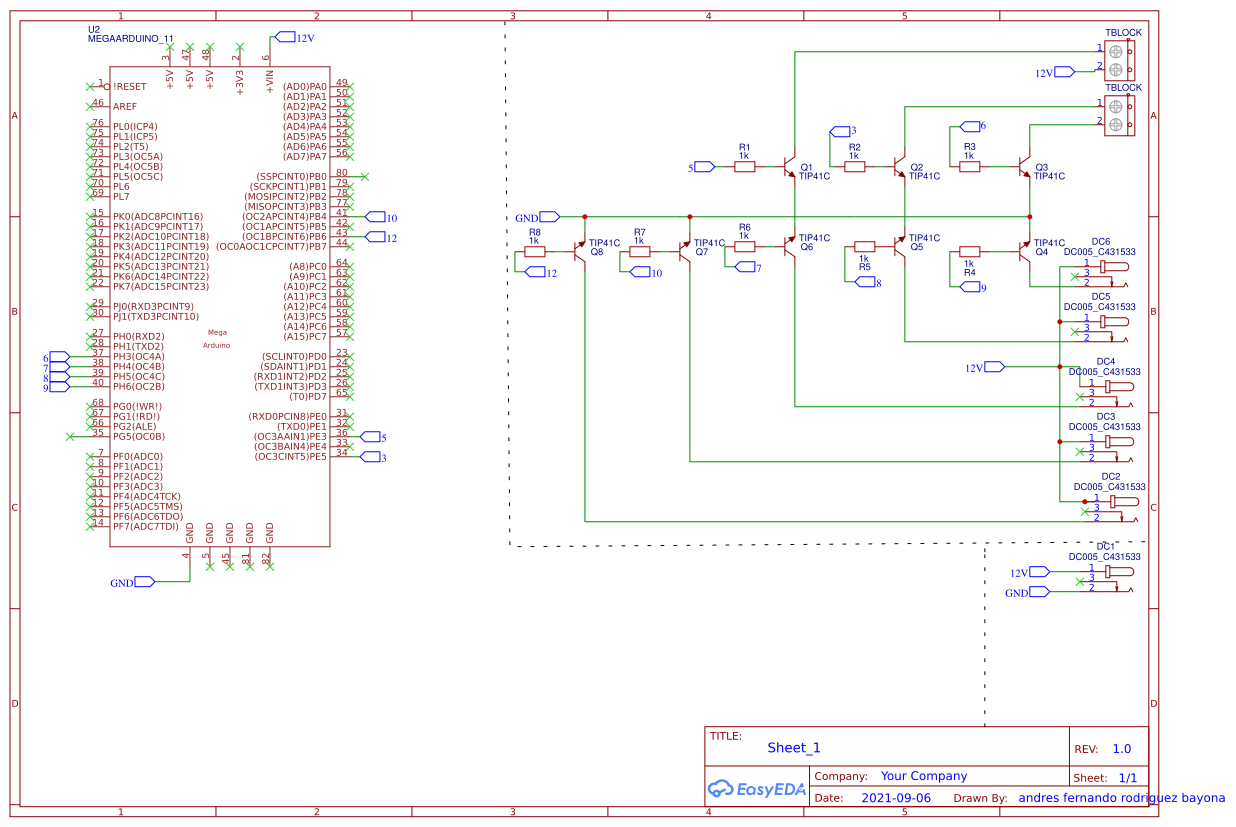Image resolution: width=1236 pixels, height=827 pixels.
Task: Select resistor R1 with 1k value
Action: (745, 167)
